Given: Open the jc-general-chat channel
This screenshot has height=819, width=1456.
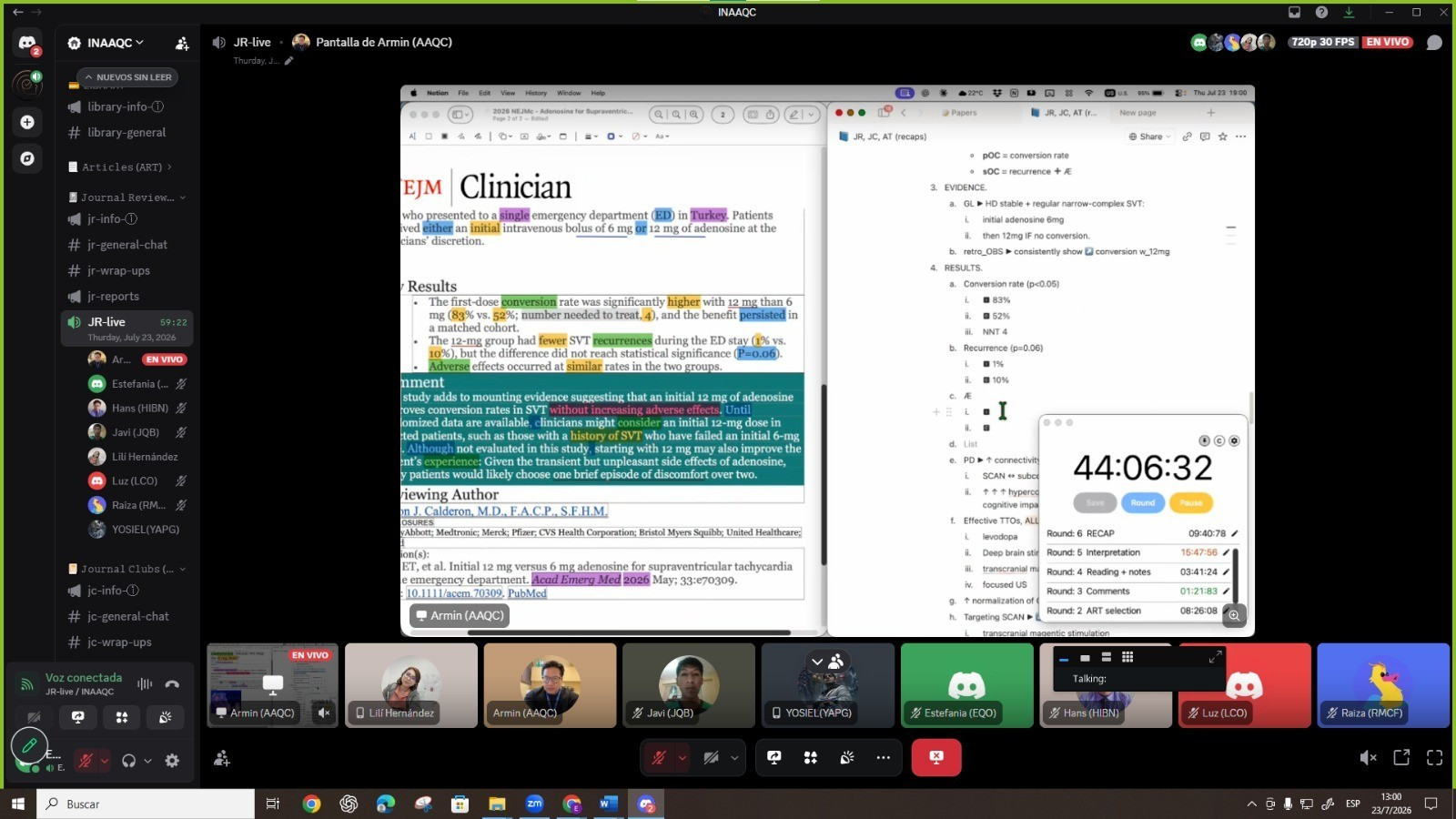Looking at the screenshot, I should pyautogui.click(x=126, y=616).
